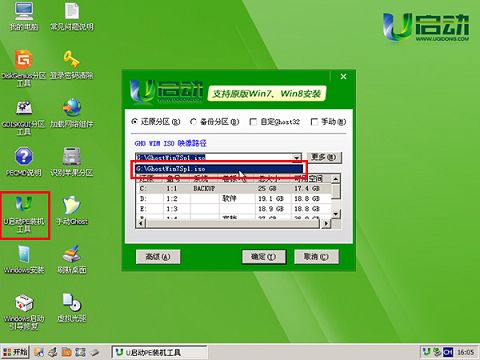Viewport: 480px width, 360px height.
Task: Click 刷新桌面 brush icon
Action: pos(72,260)
